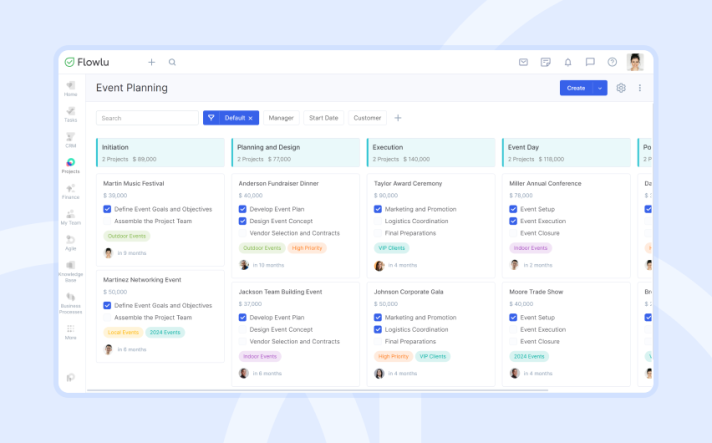Click the notifications bell icon
Viewport: 712px width, 443px height.
point(568,62)
